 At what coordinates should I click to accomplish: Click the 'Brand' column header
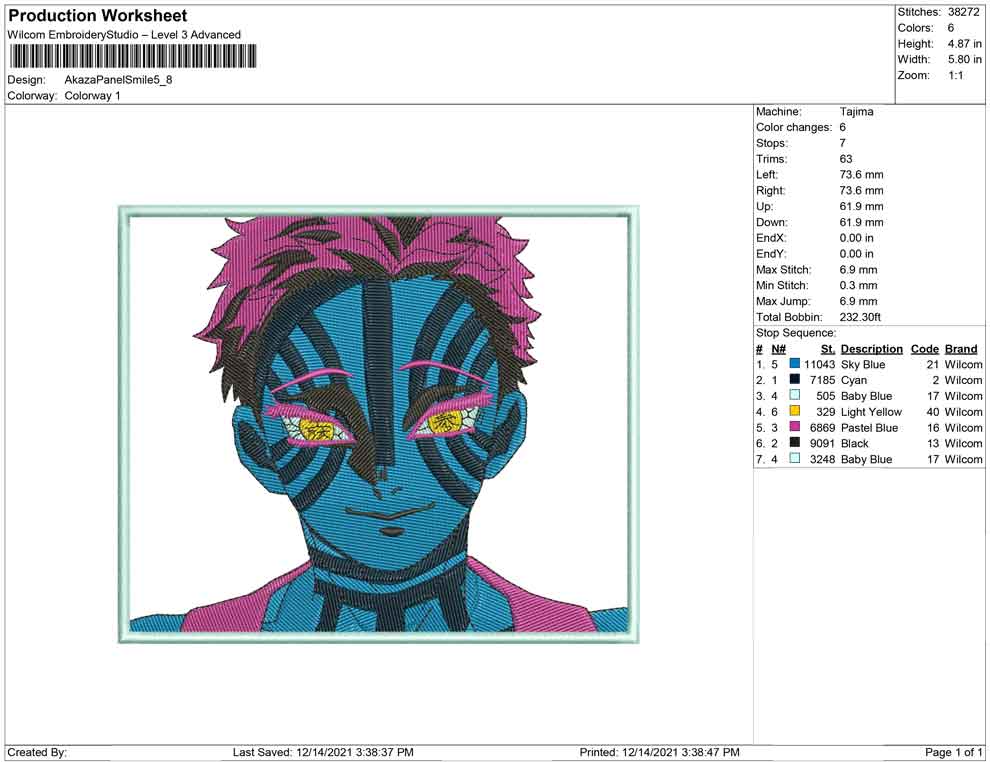point(961,348)
